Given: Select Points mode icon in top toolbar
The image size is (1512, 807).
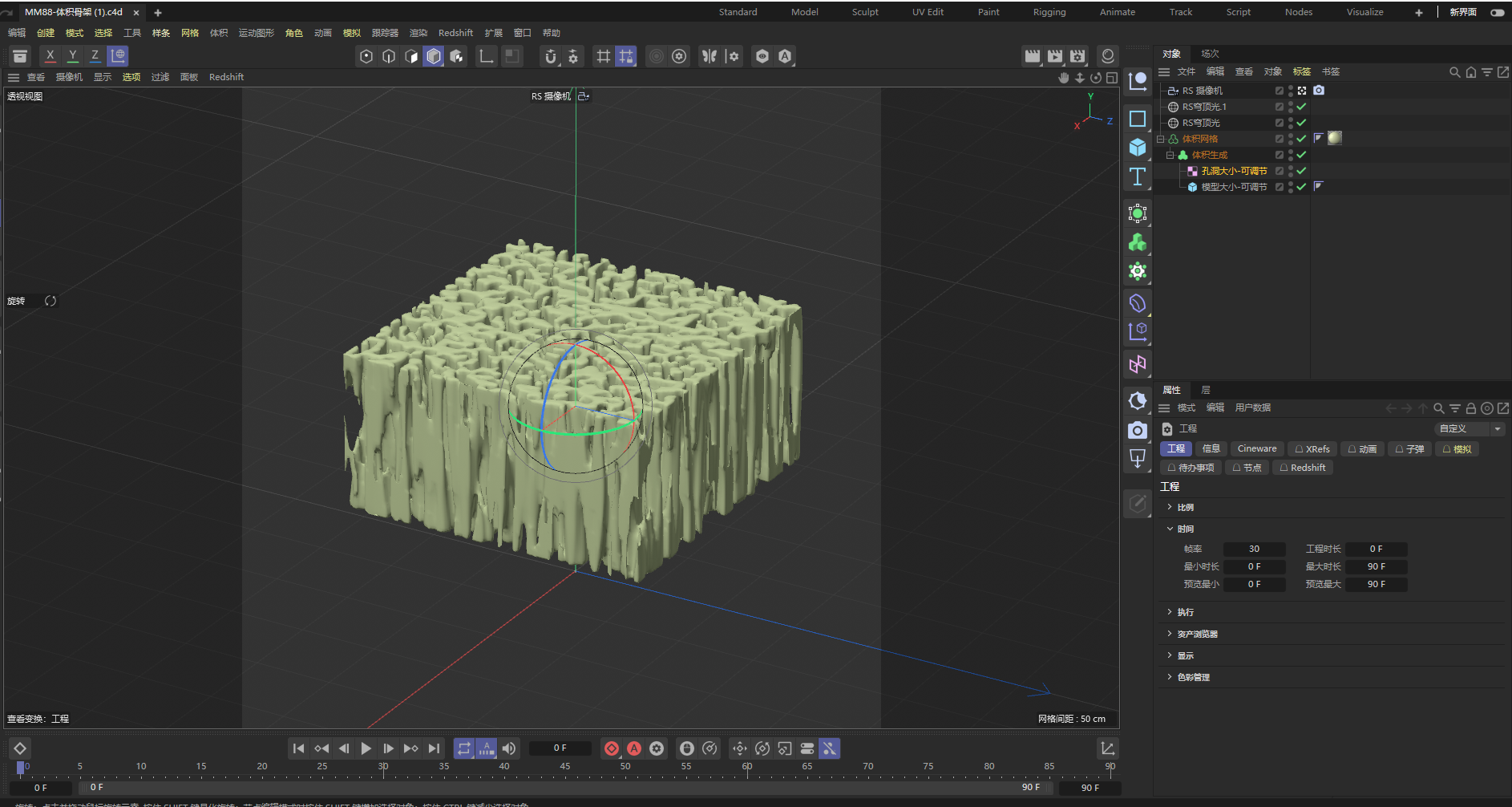Looking at the screenshot, I should (x=366, y=56).
